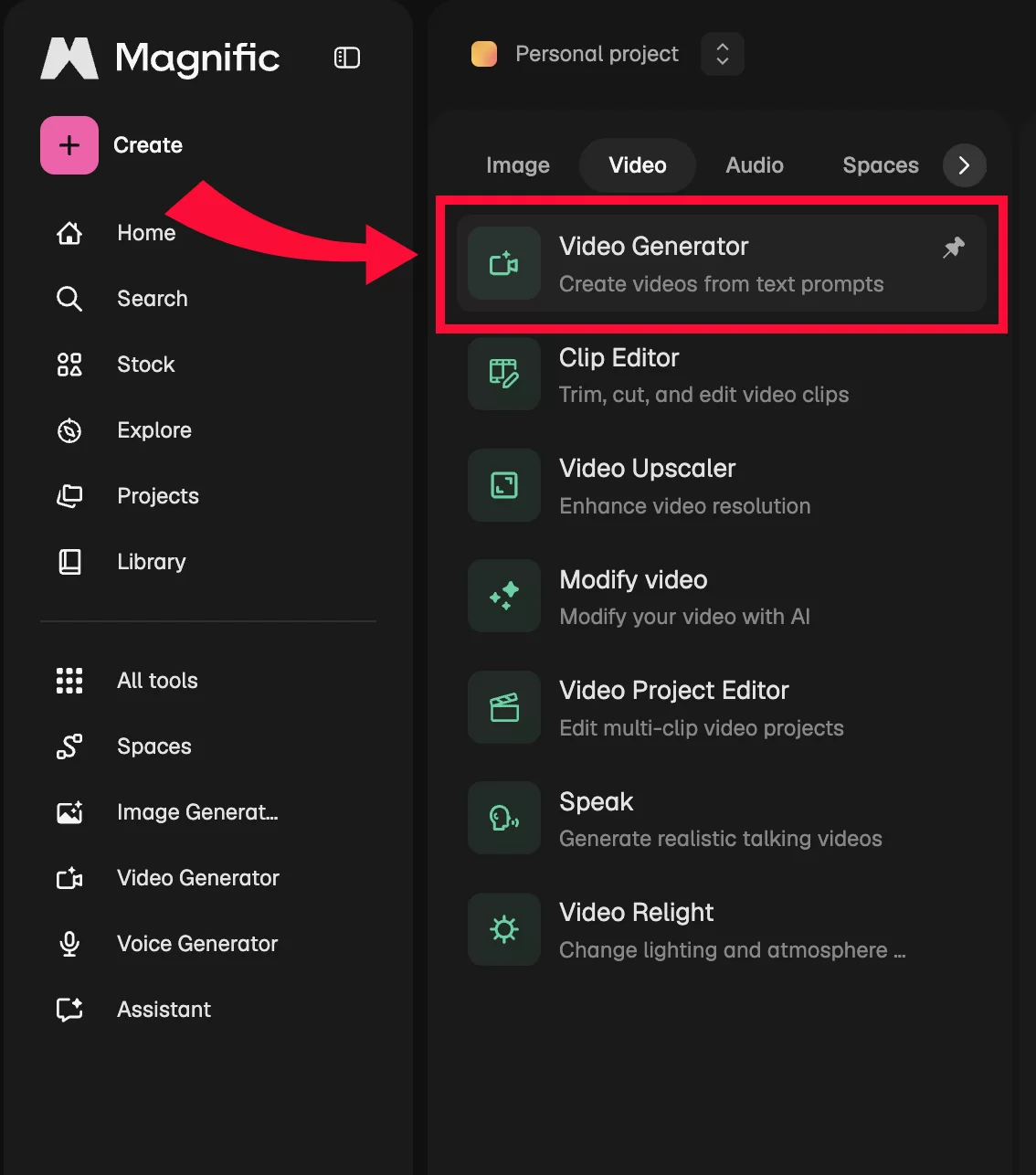Screen dimensions: 1036x1175
Task: Select the Video tab
Action: pyautogui.click(x=638, y=165)
